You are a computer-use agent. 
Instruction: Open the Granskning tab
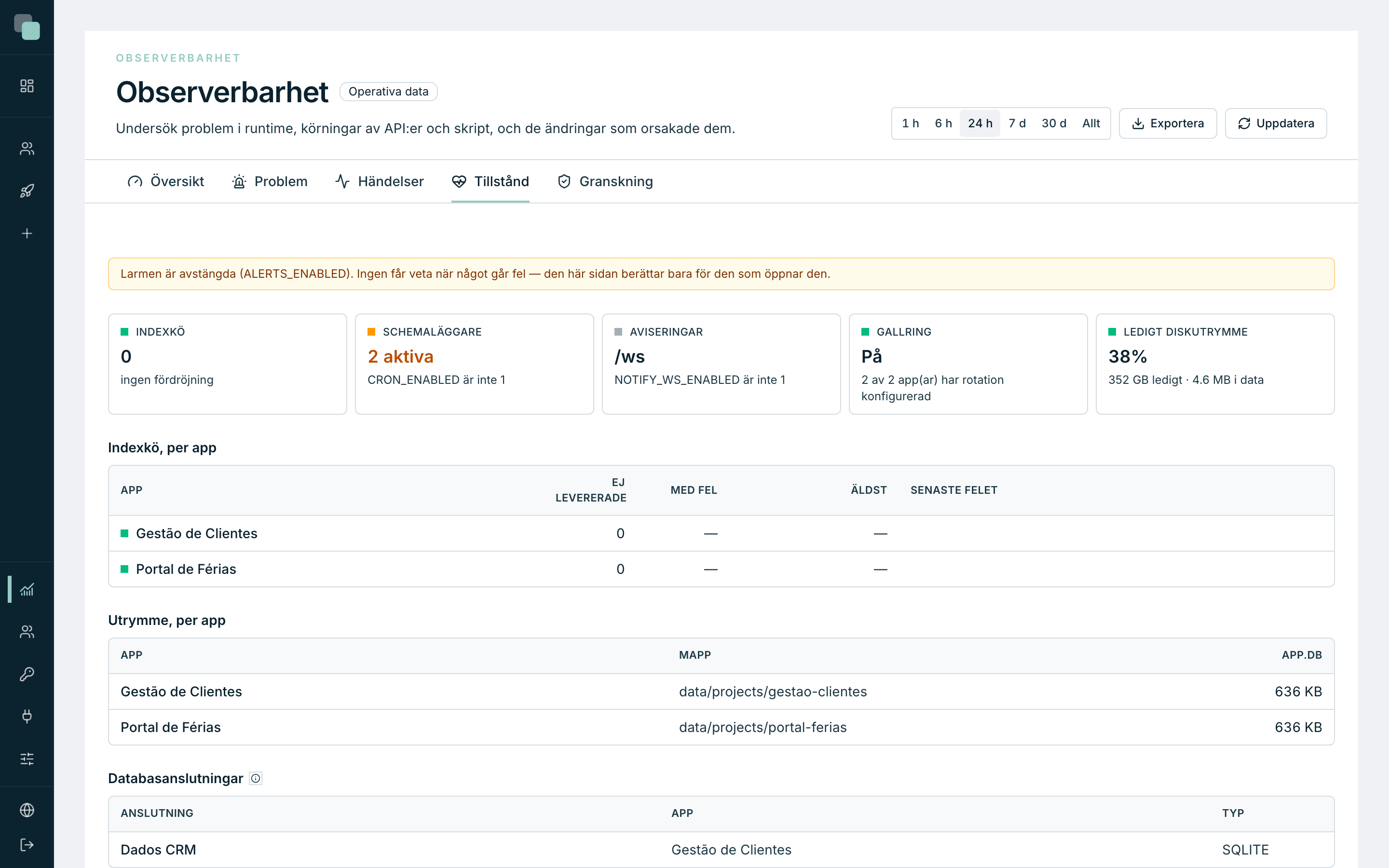[605, 181]
